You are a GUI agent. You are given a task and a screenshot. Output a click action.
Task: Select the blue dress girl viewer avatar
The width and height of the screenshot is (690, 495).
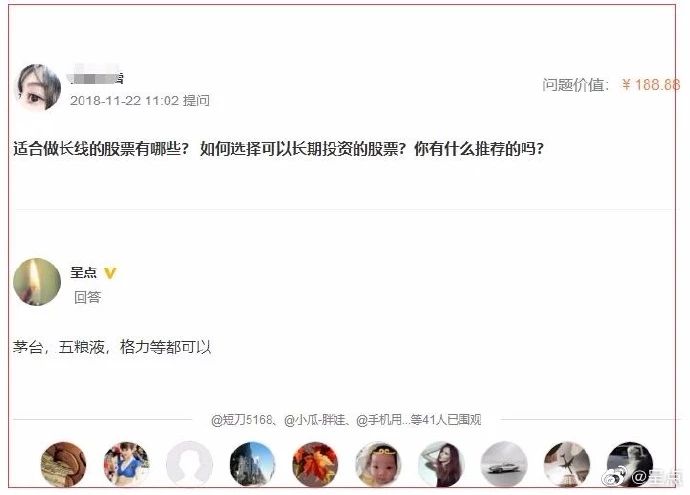coord(126,465)
